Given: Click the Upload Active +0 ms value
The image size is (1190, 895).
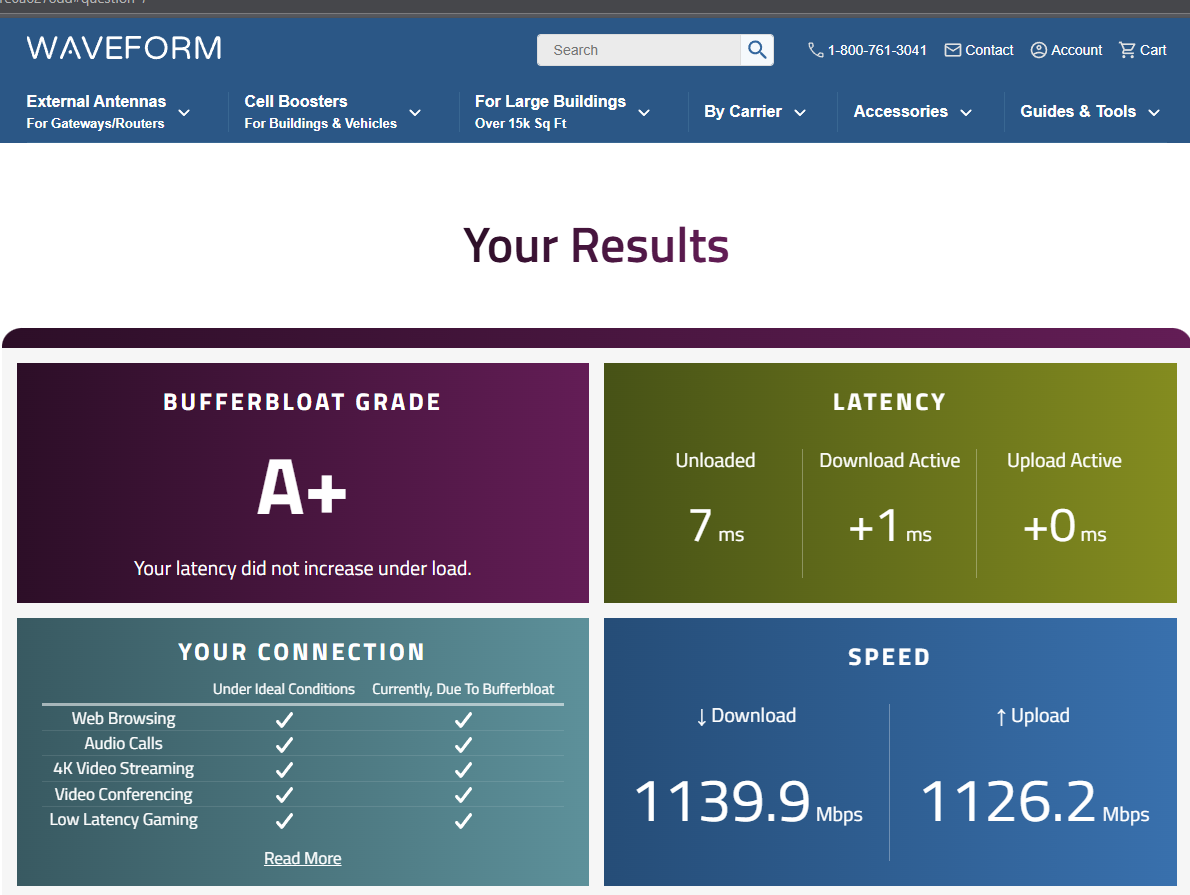Looking at the screenshot, I should (x=1064, y=526).
